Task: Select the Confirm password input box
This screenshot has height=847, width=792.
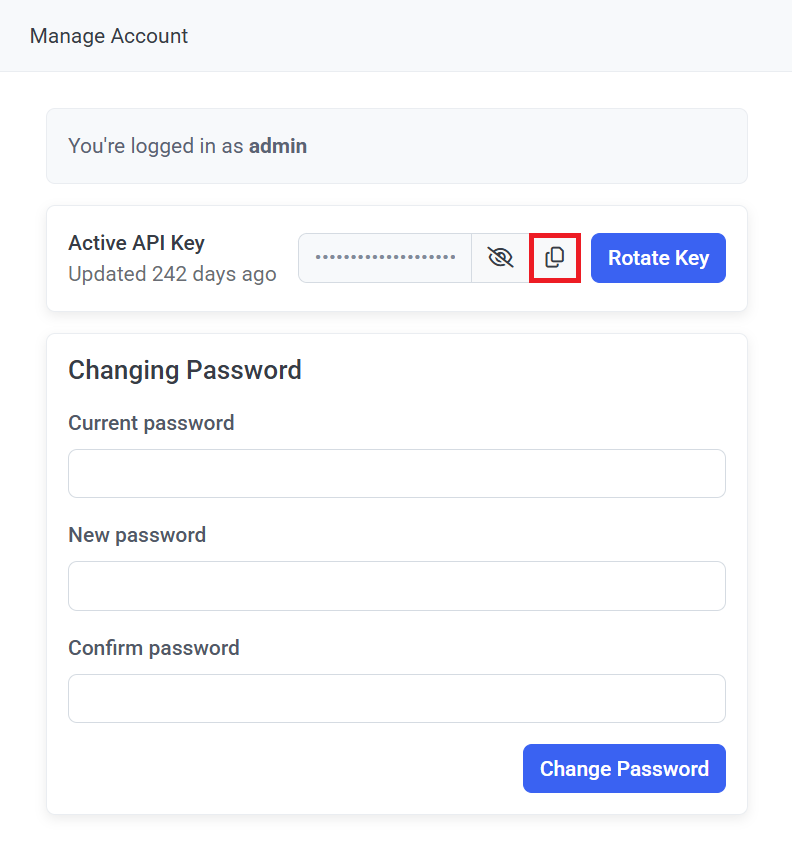Action: (396, 698)
